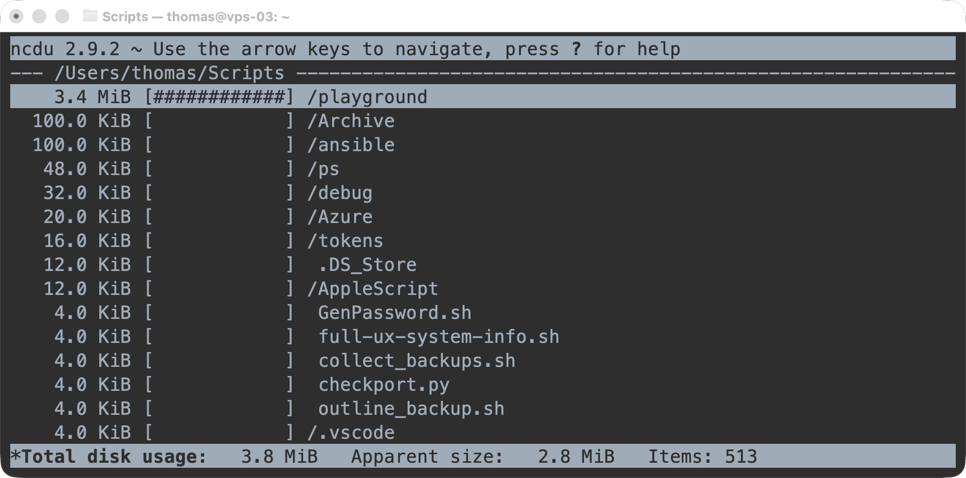Click the window zoom button
This screenshot has height=478, width=966.
[62, 17]
